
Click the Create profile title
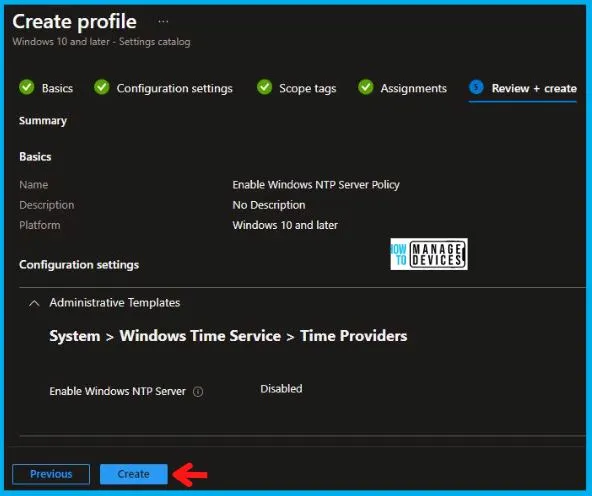(74, 22)
